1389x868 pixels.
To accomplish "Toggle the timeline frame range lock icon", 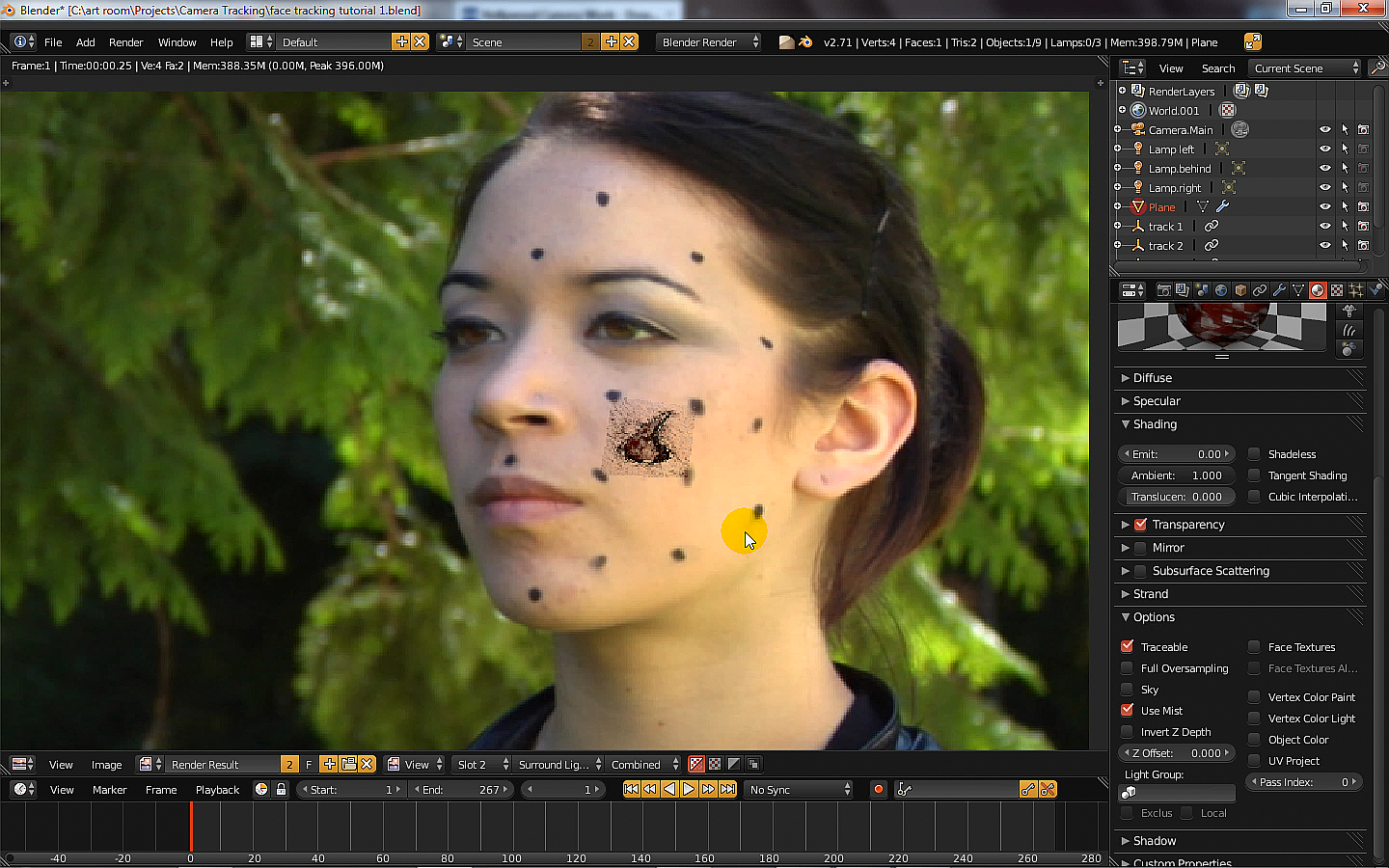I will 281,789.
